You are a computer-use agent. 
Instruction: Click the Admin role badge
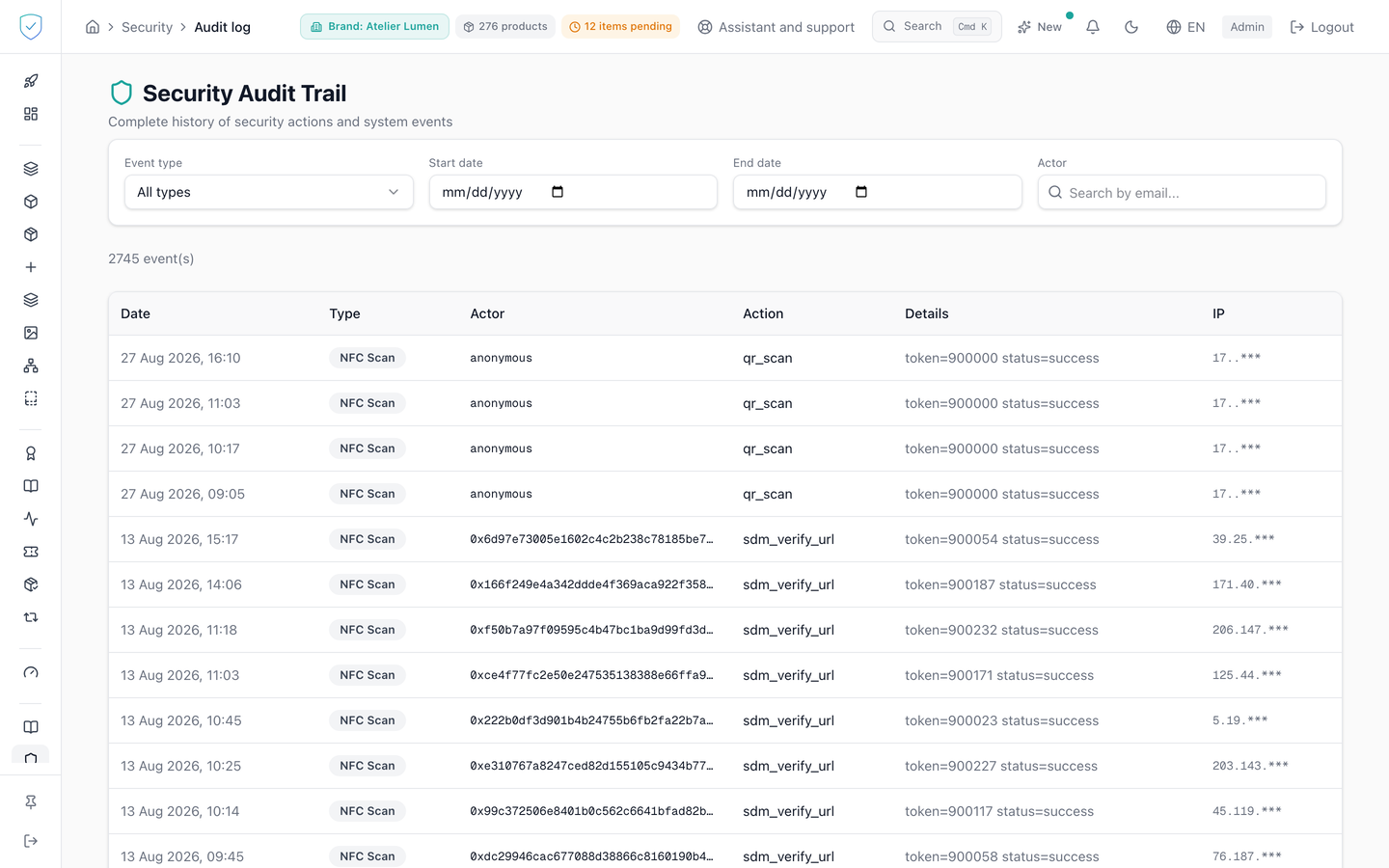coord(1247,27)
